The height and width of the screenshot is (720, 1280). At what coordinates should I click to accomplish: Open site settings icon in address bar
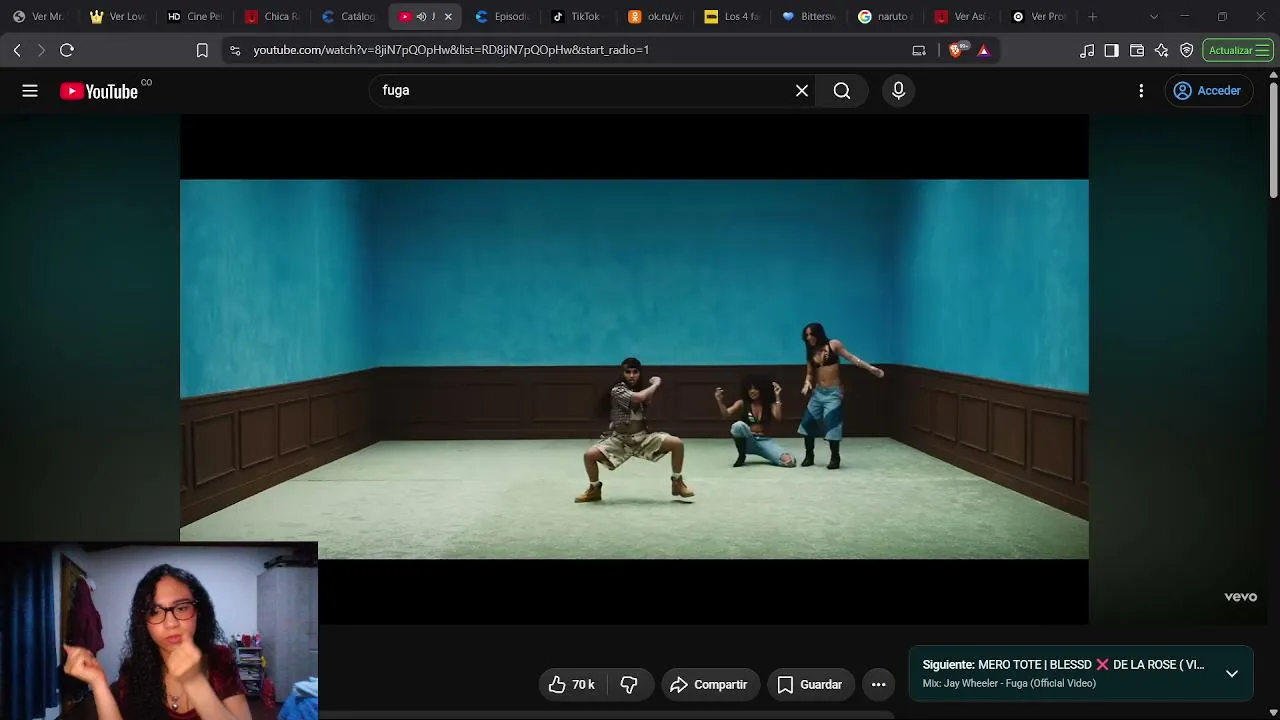pyautogui.click(x=234, y=50)
